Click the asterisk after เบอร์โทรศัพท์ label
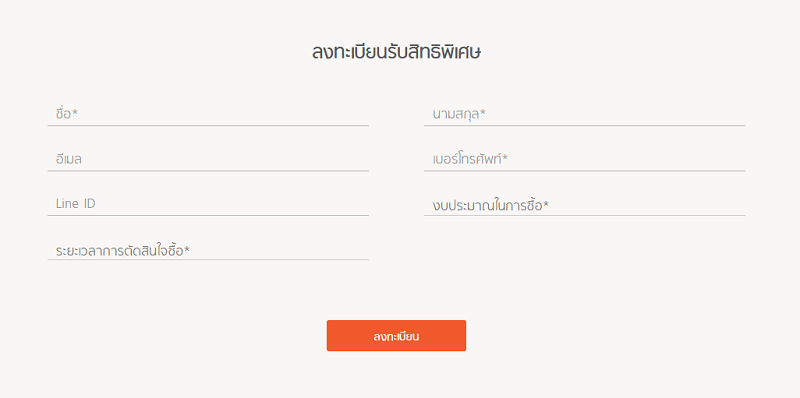The image size is (800, 398). tap(505, 157)
